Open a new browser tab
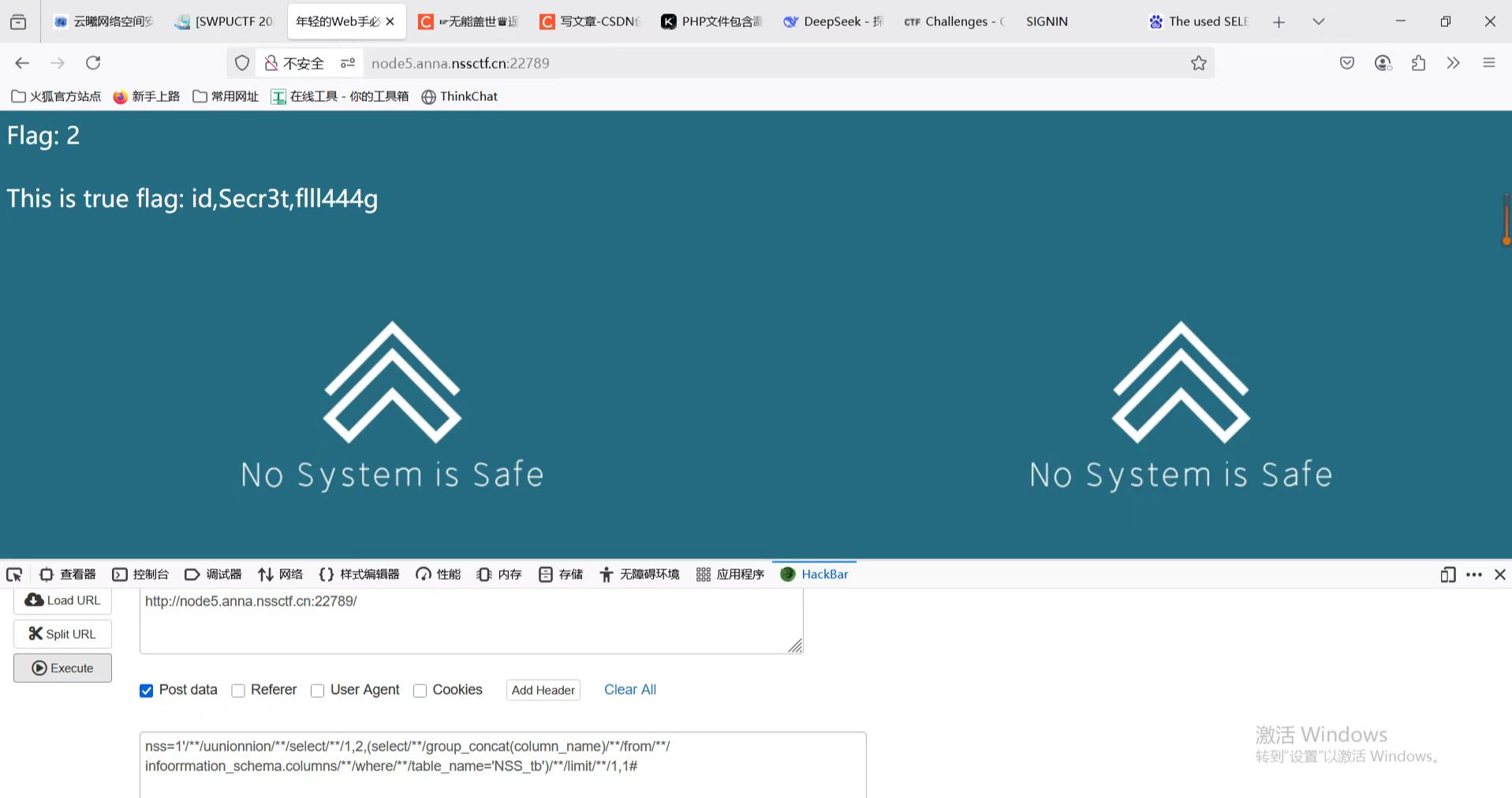The height and width of the screenshot is (798, 1512). tap(1279, 22)
